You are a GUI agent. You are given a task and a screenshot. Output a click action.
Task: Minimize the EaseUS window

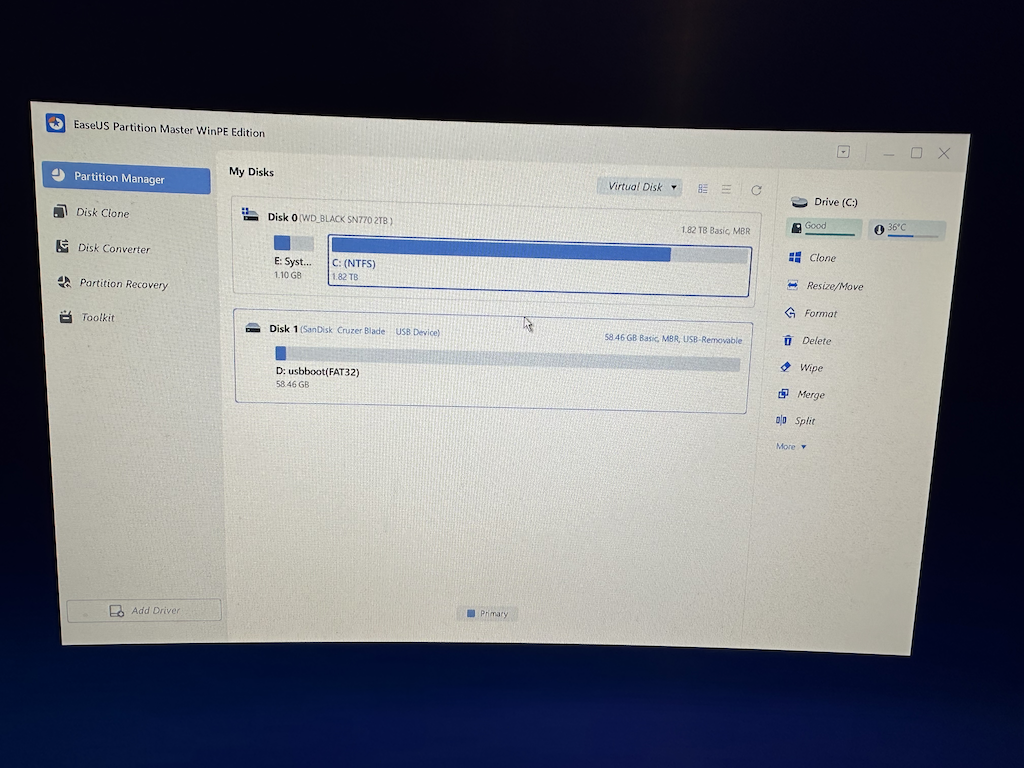[888, 154]
